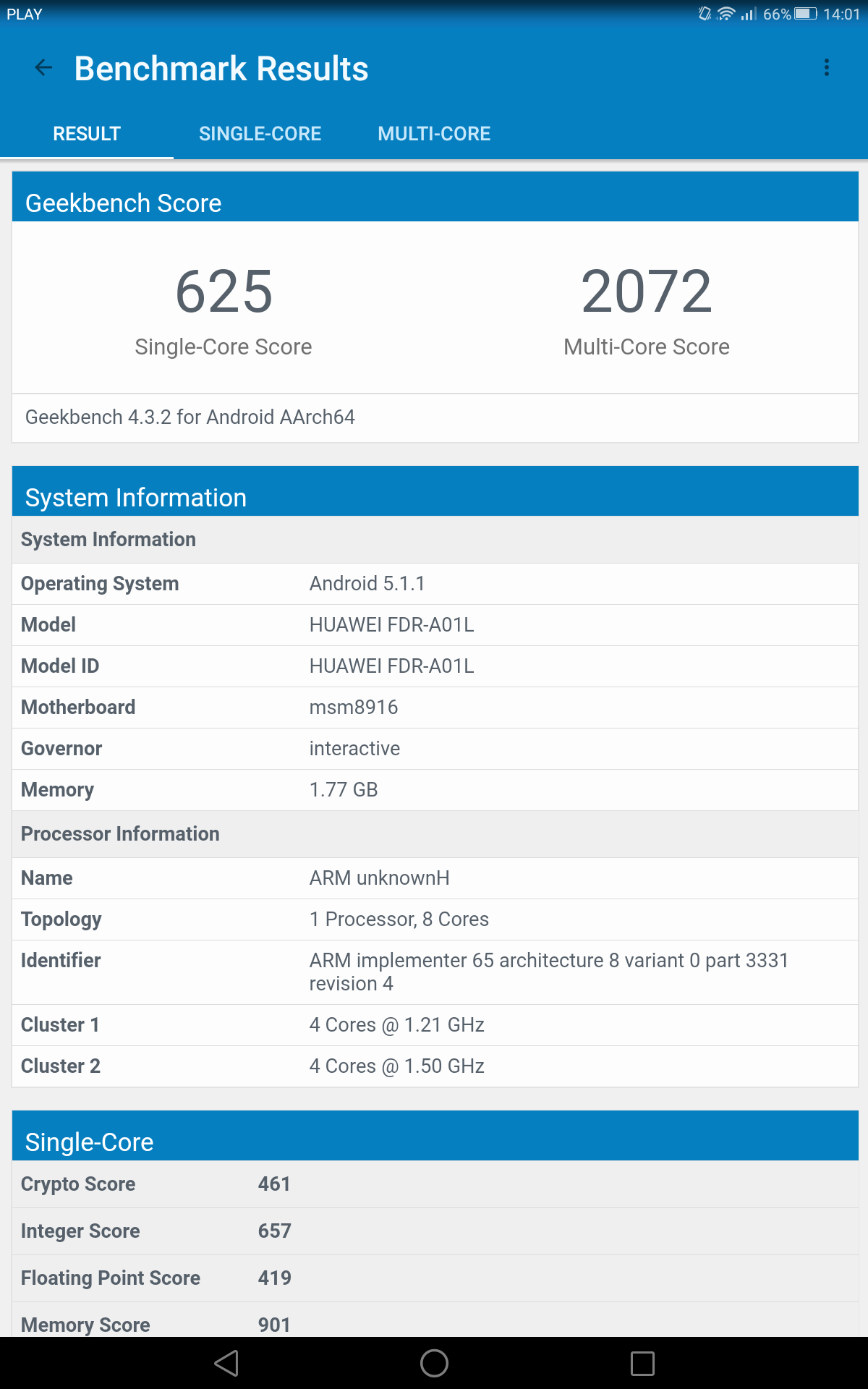This screenshot has width=868, height=1389.
Task: Open the three-dot overflow menu
Action: (827, 68)
